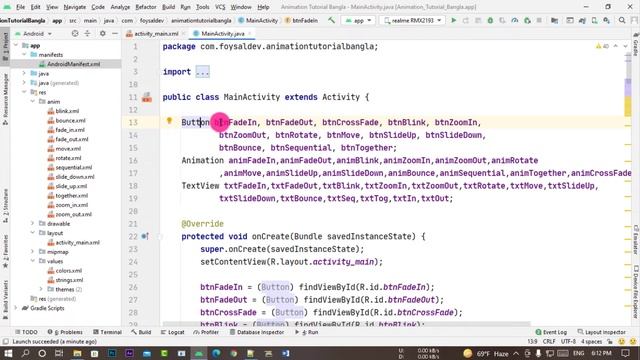
Task: Toggle the Resource Manager side panel
Action: (x=5, y=99)
